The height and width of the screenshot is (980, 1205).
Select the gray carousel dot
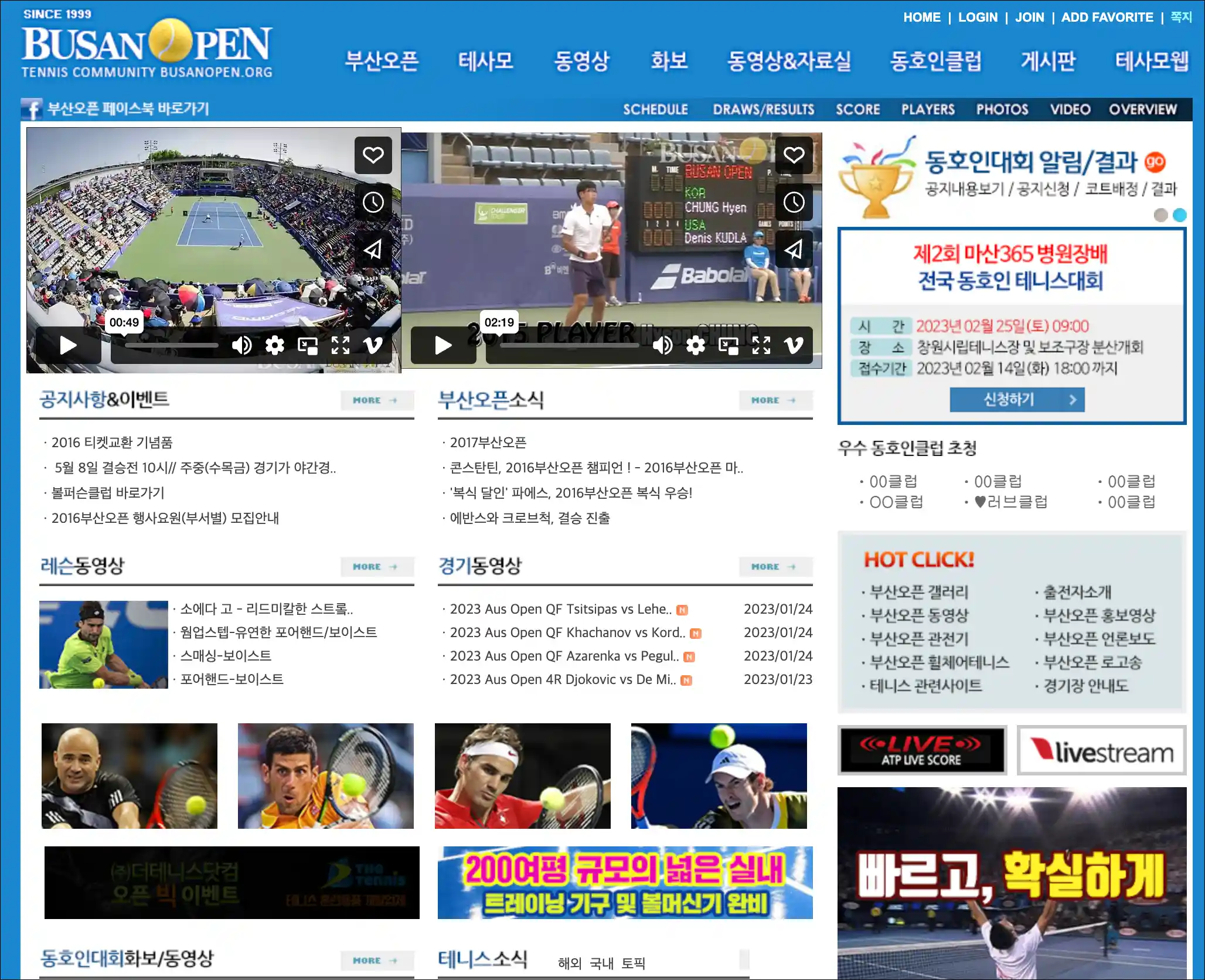1160,215
